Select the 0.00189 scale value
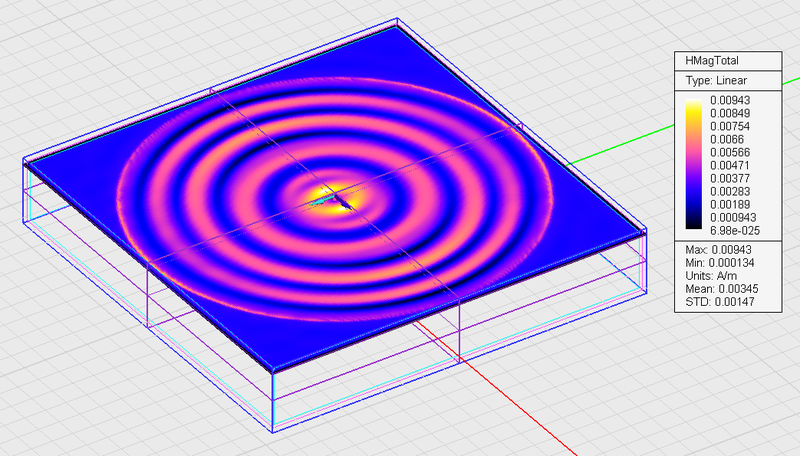The image size is (800, 456). [x=730, y=205]
